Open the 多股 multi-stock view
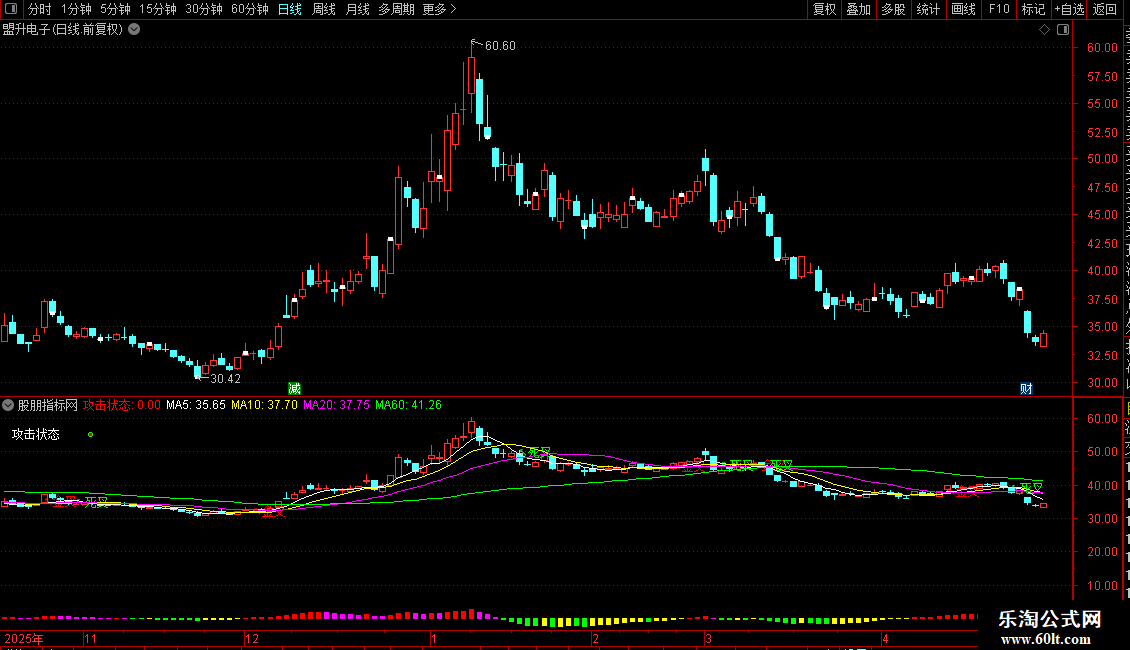 [x=893, y=9]
